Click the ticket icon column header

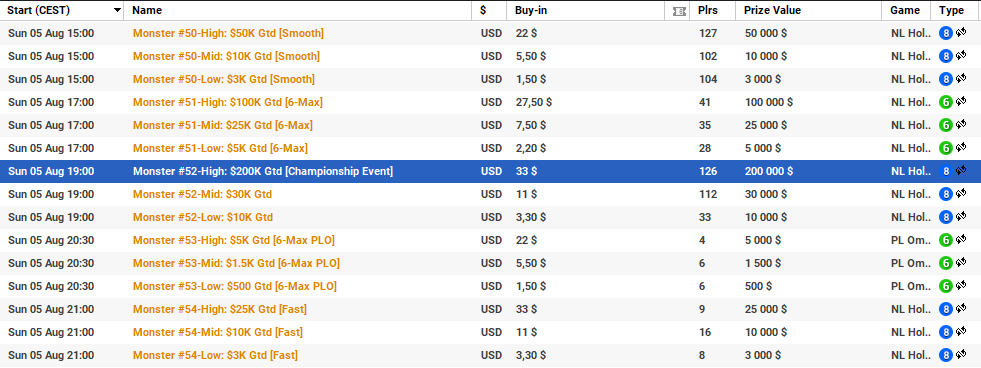[678, 11]
